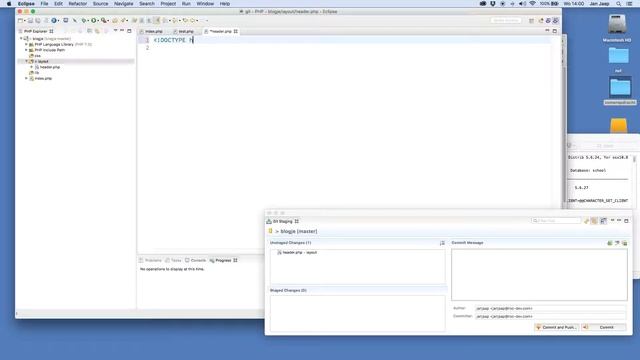Viewport: 640px width, 360px height.
Task: Collapse the blogje project tree node
Action: pyautogui.click(x=21, y=38)
